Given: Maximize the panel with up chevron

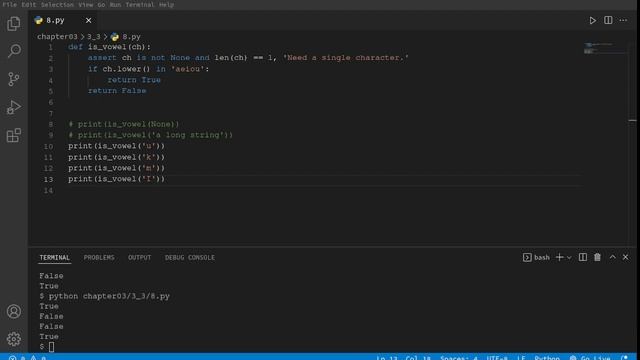Looking at the screenshot, I should click(x=612, y=257).
